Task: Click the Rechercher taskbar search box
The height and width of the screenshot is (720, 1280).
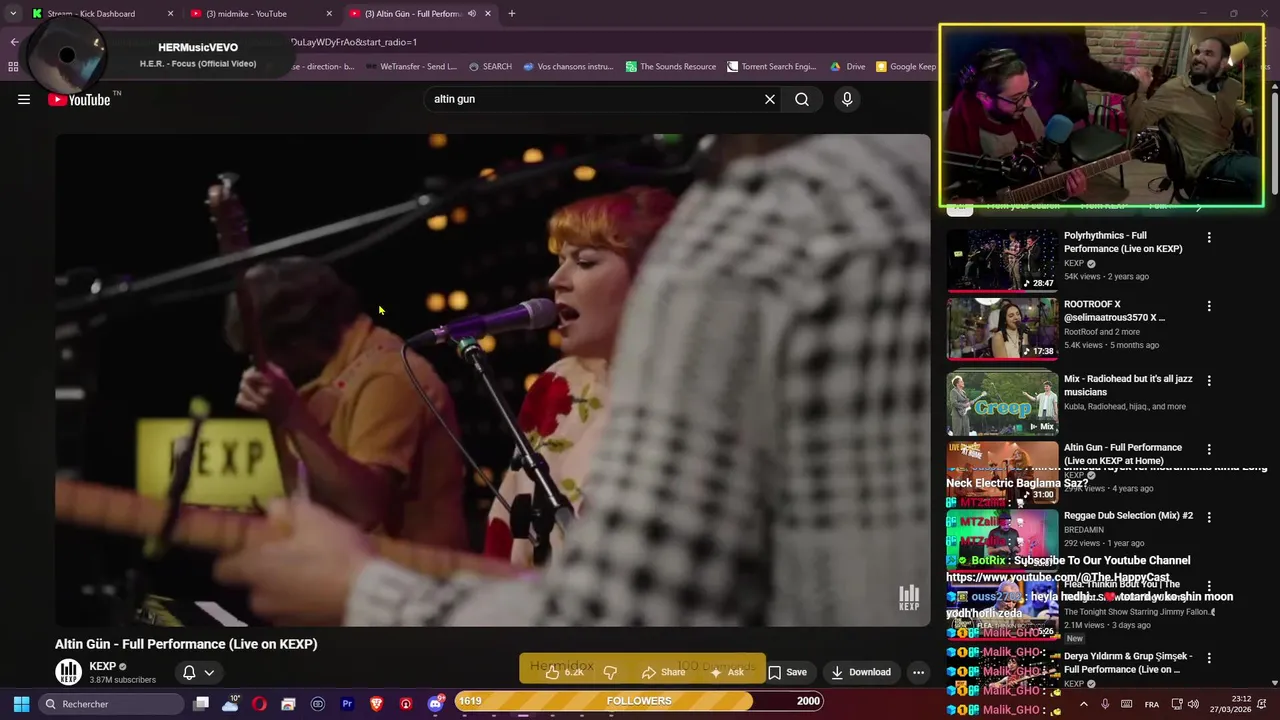Action: pyautogui.click(x=113, y=704)
